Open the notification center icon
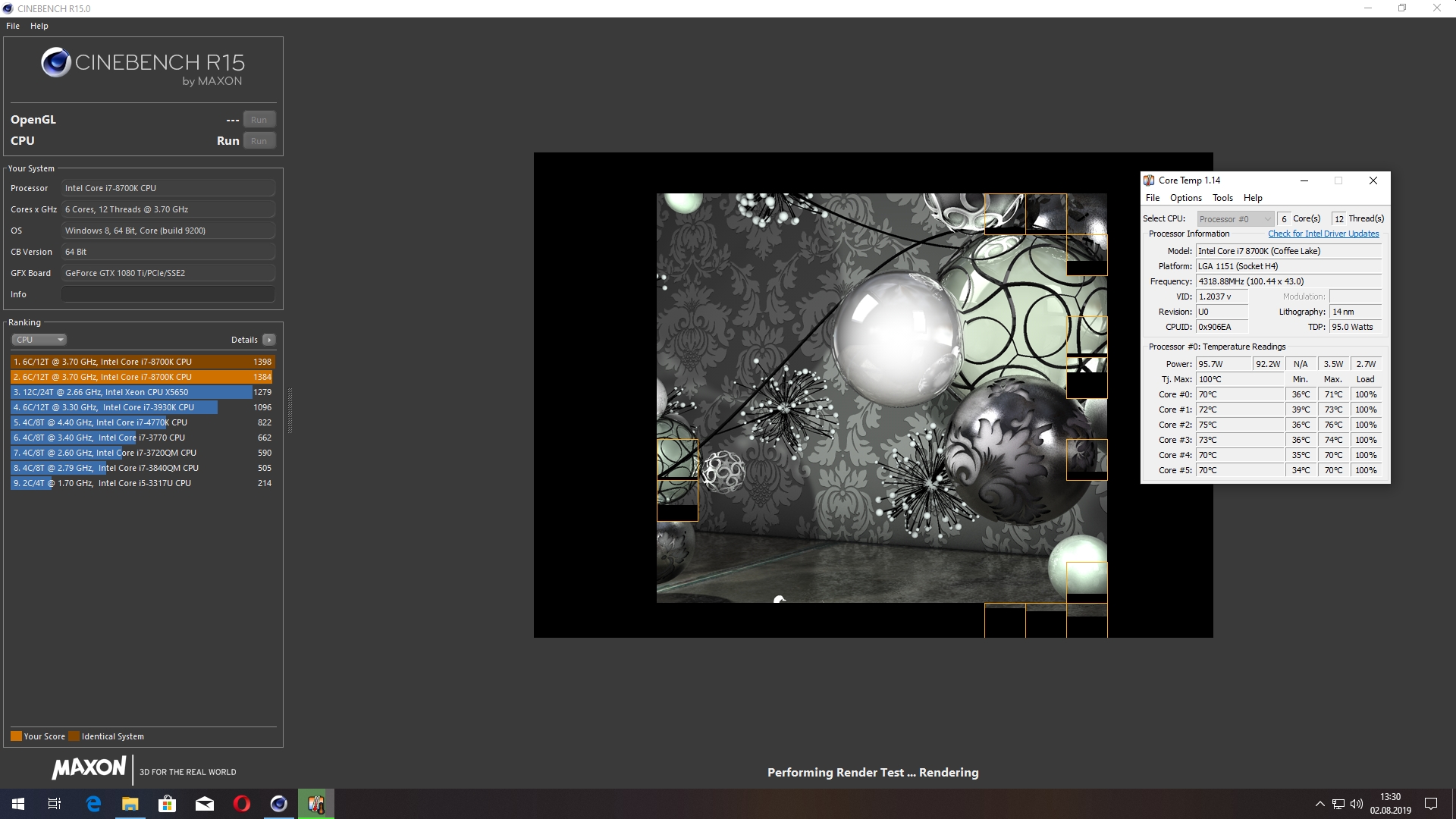The width and height of the screenshot is (1456, 819). [1431, 804]
